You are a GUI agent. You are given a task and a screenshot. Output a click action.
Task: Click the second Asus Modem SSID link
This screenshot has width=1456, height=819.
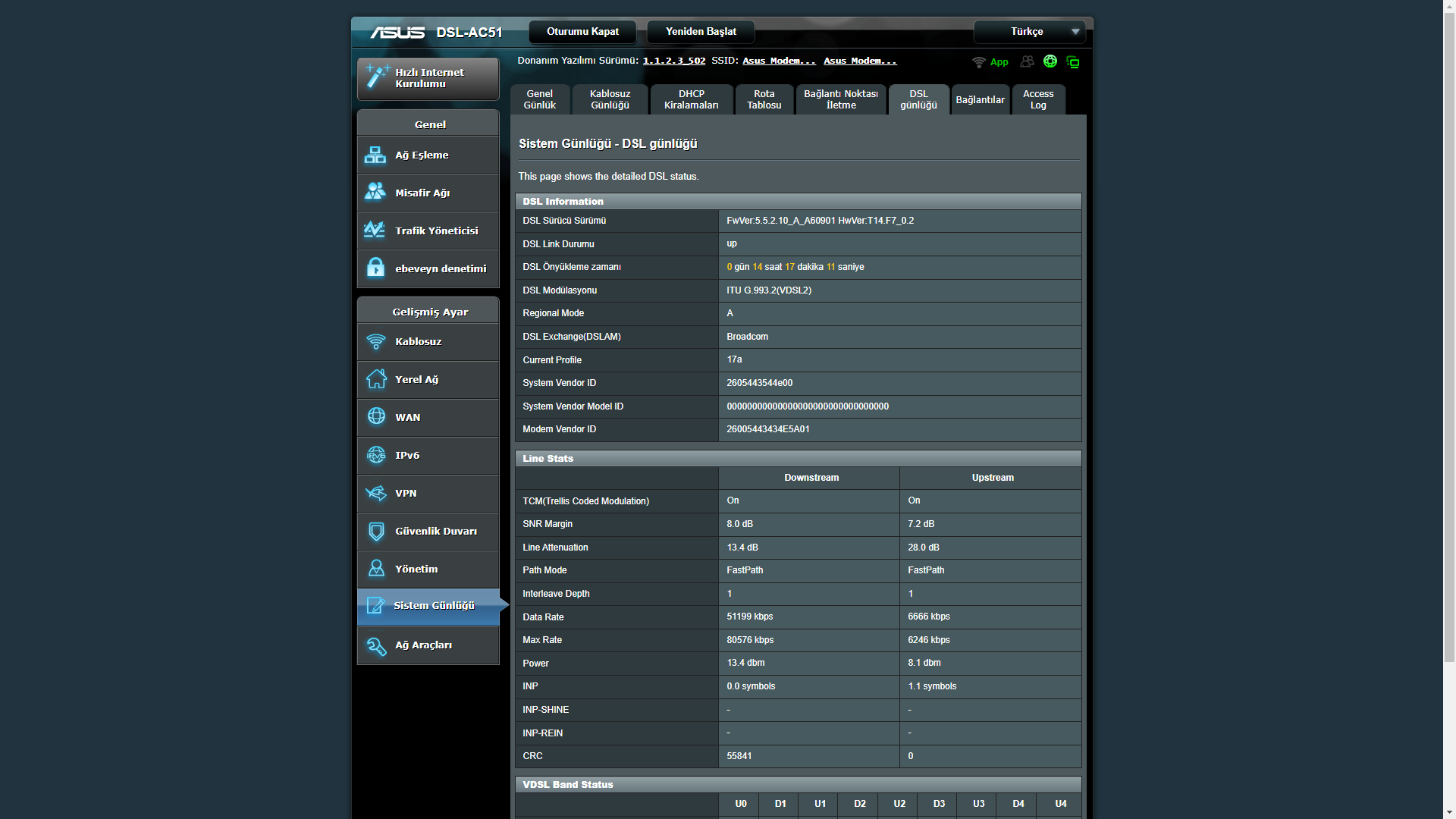point(860,61)
